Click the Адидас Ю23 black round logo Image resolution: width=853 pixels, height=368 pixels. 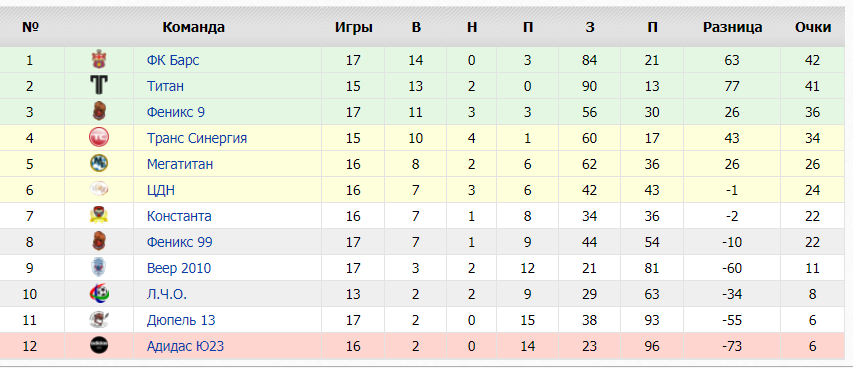pyautogui.click(x=98, y=346)
